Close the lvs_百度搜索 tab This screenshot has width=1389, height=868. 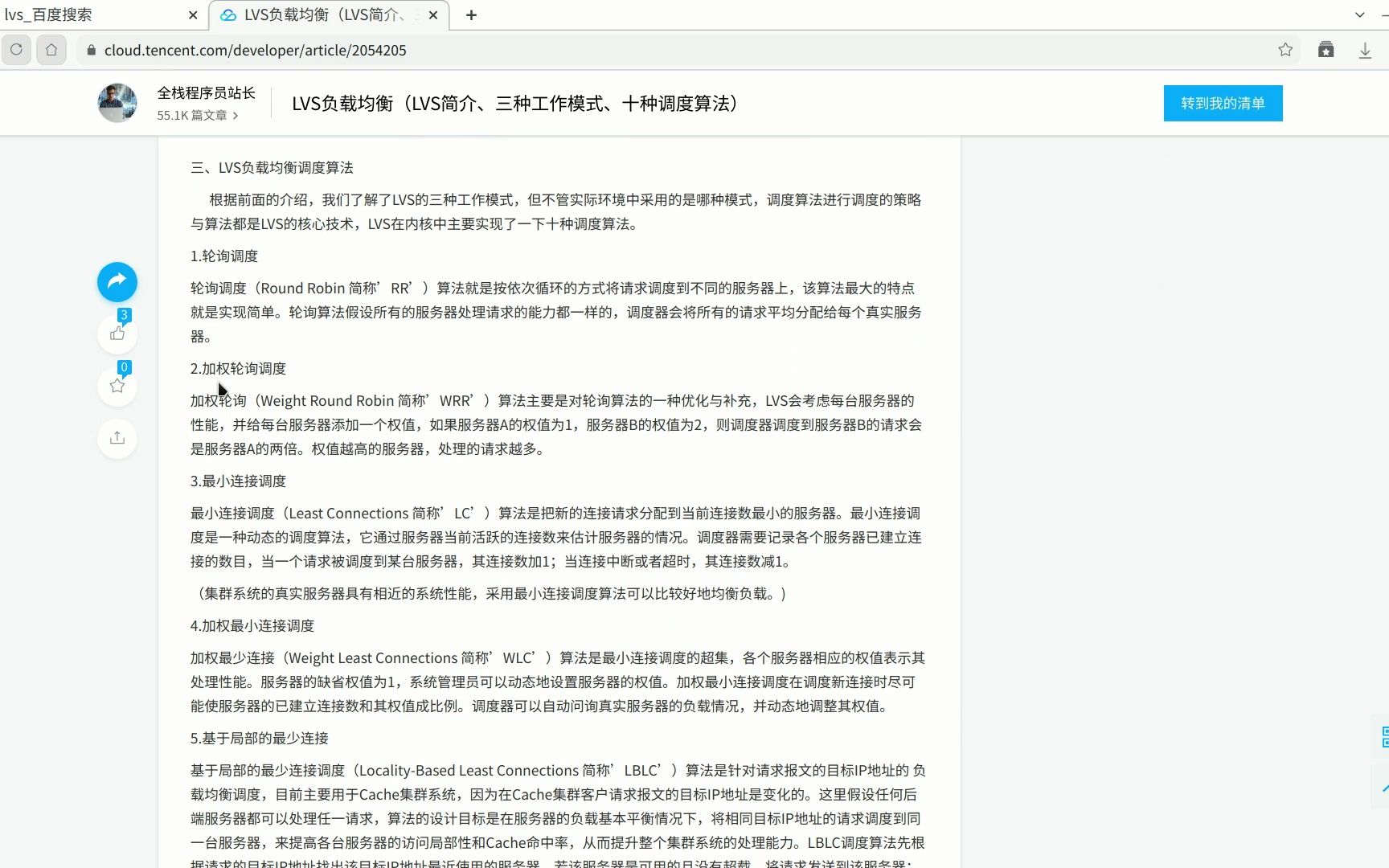tap(193, 15)
